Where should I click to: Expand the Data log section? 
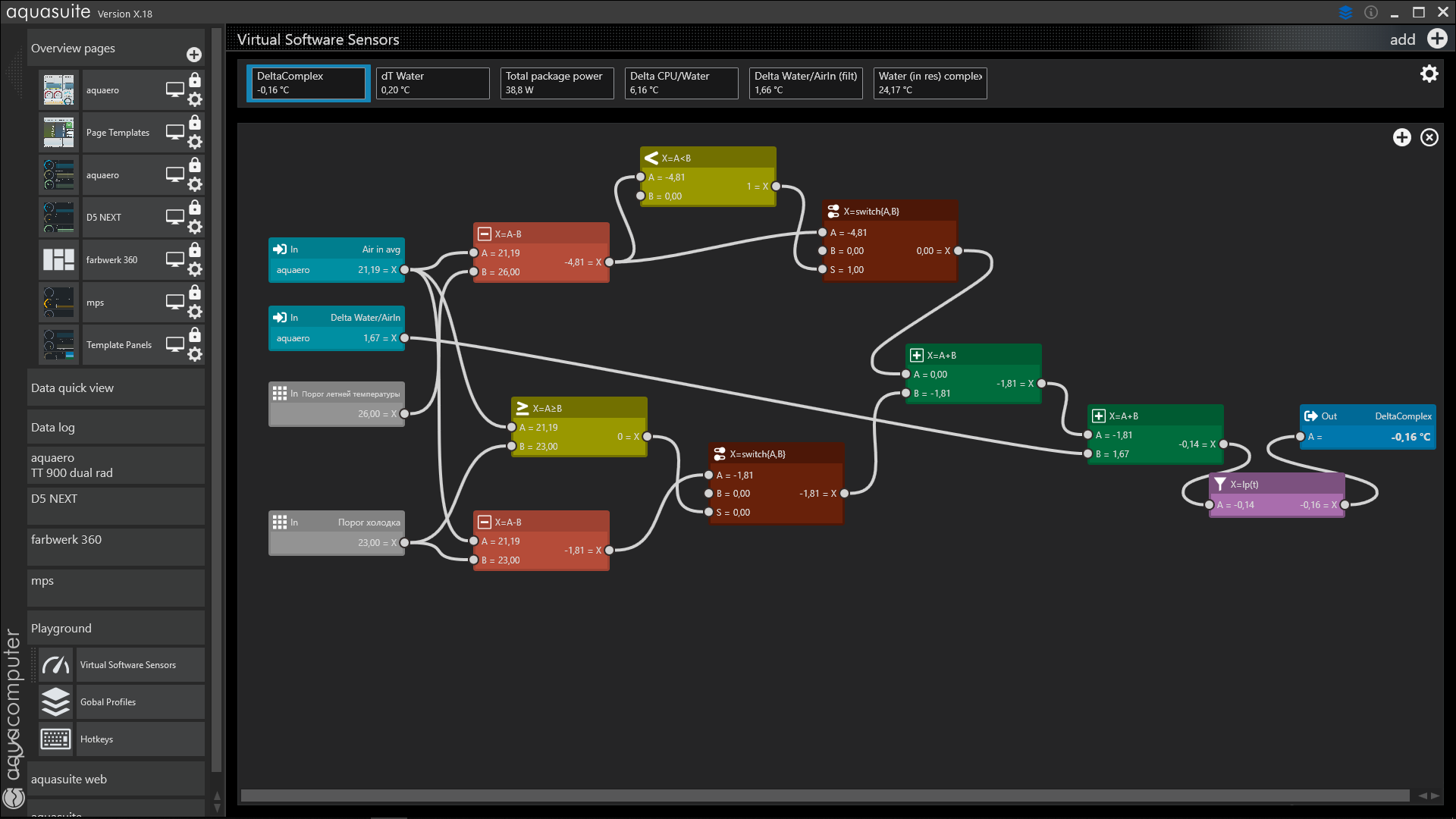coord(115,428)
